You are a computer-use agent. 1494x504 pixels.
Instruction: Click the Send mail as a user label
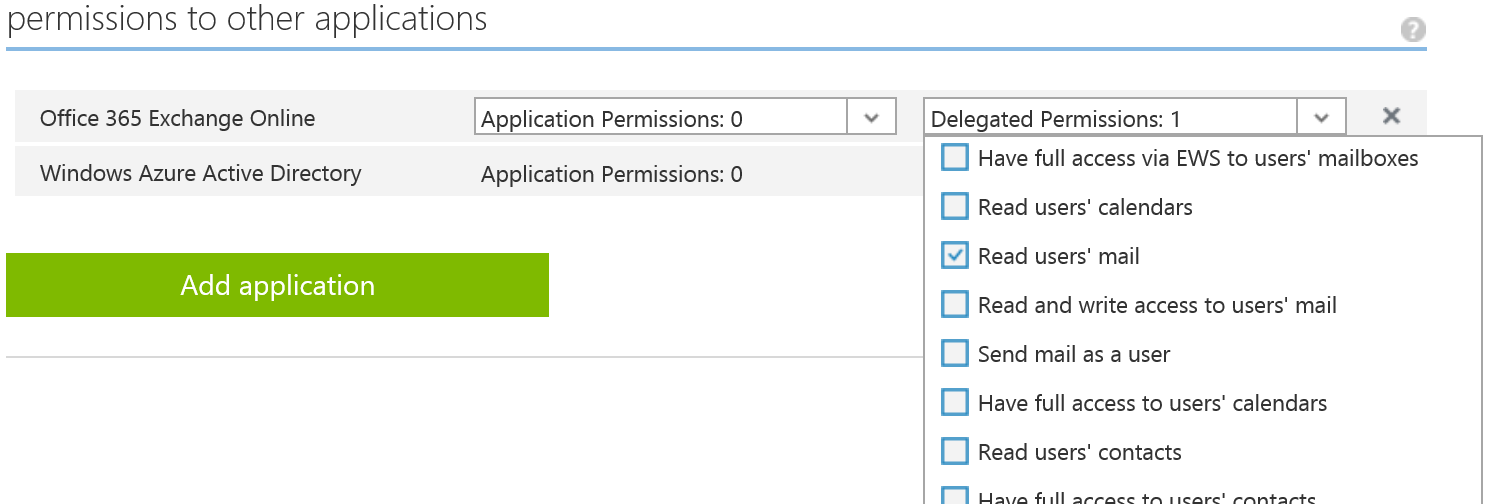1074,355
